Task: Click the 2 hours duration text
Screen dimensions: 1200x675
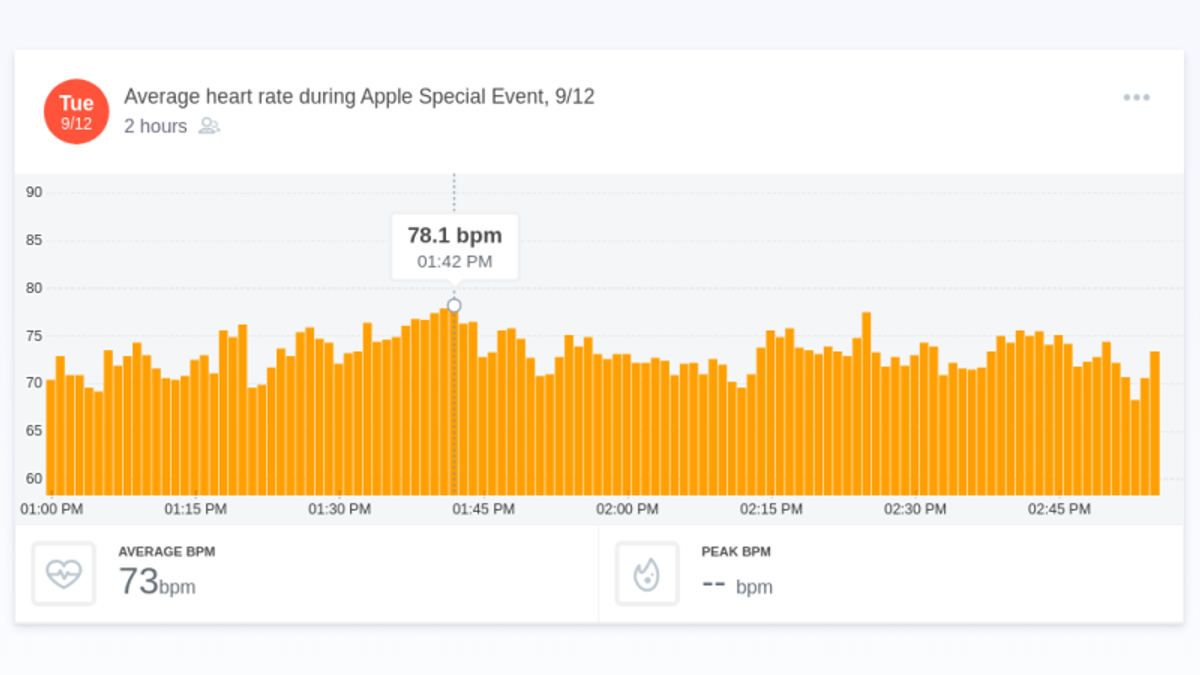Action: click(155, 126)
